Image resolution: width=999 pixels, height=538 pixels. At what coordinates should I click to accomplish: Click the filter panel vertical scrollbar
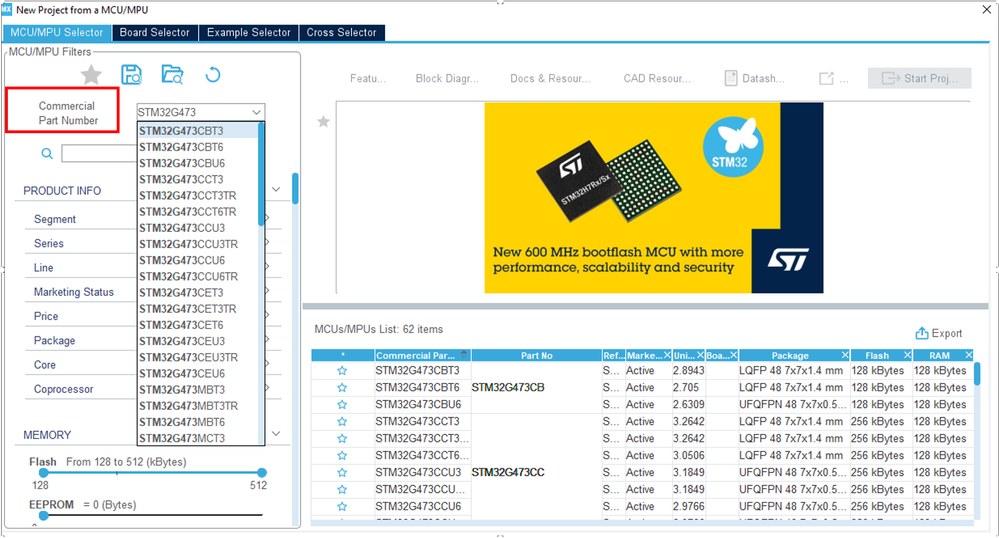(295, 189)
